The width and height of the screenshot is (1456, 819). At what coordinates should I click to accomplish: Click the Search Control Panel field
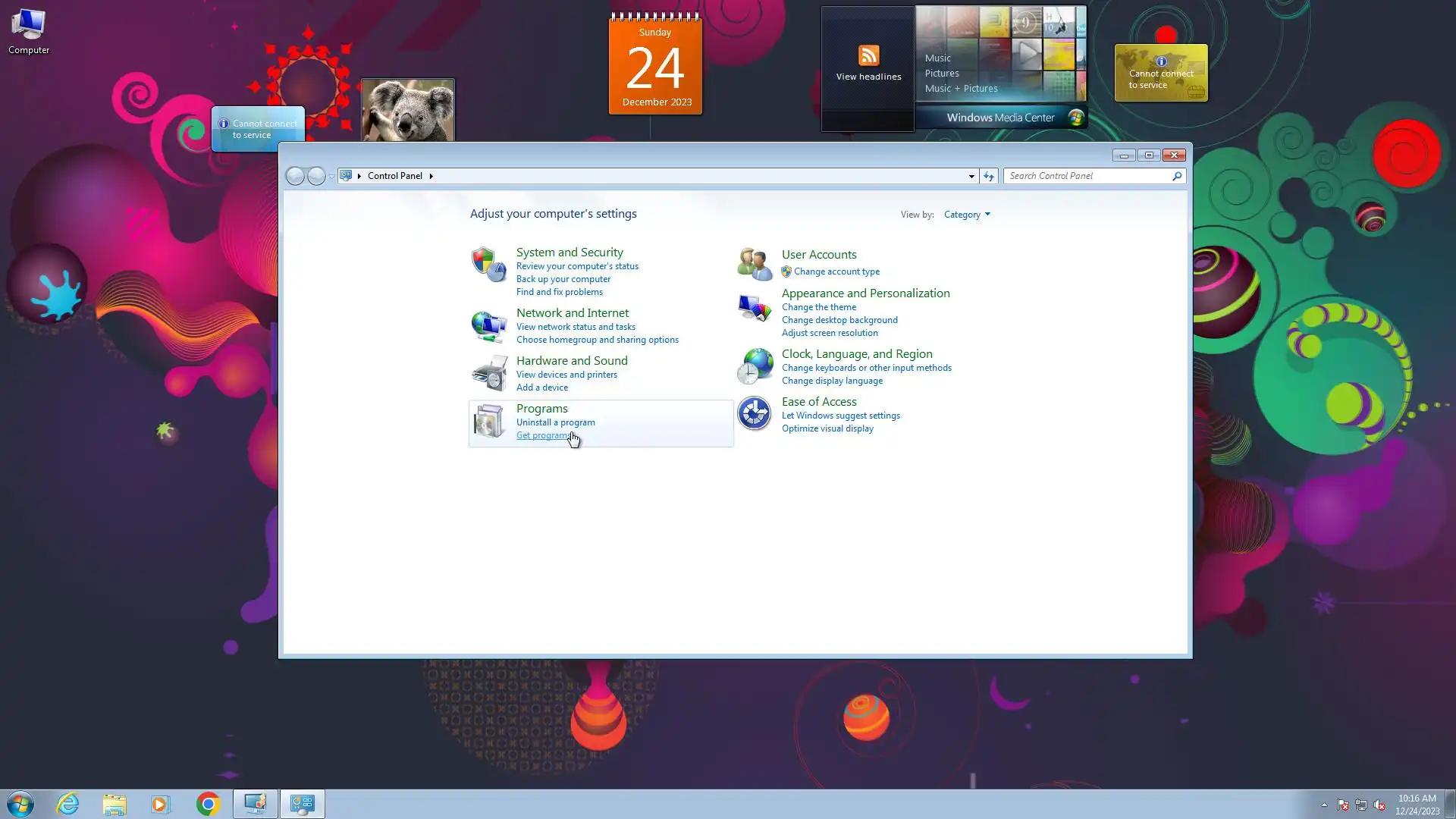pyautogui.click(x=1088, y=176)
